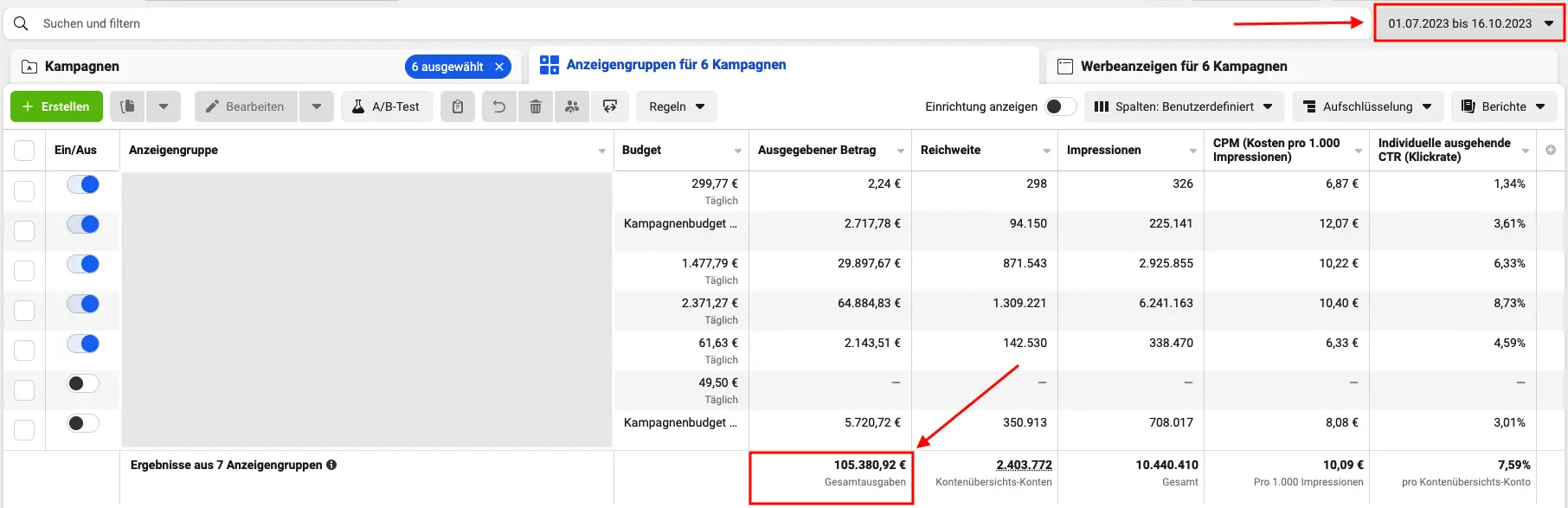Open dropdown arrow next to Bearbeiten

click(x=317, y=106)
